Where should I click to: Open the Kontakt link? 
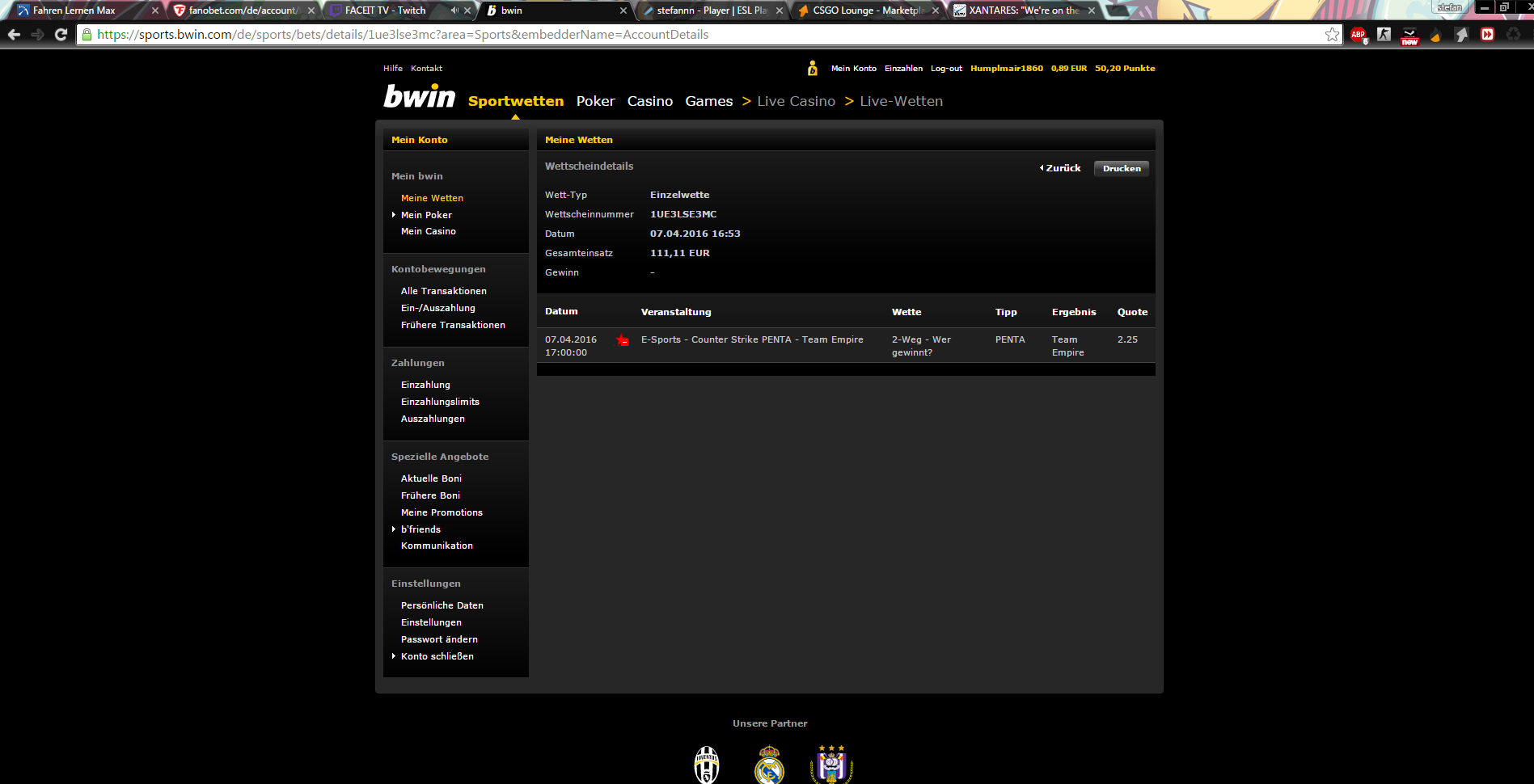(x=426, y=69)
